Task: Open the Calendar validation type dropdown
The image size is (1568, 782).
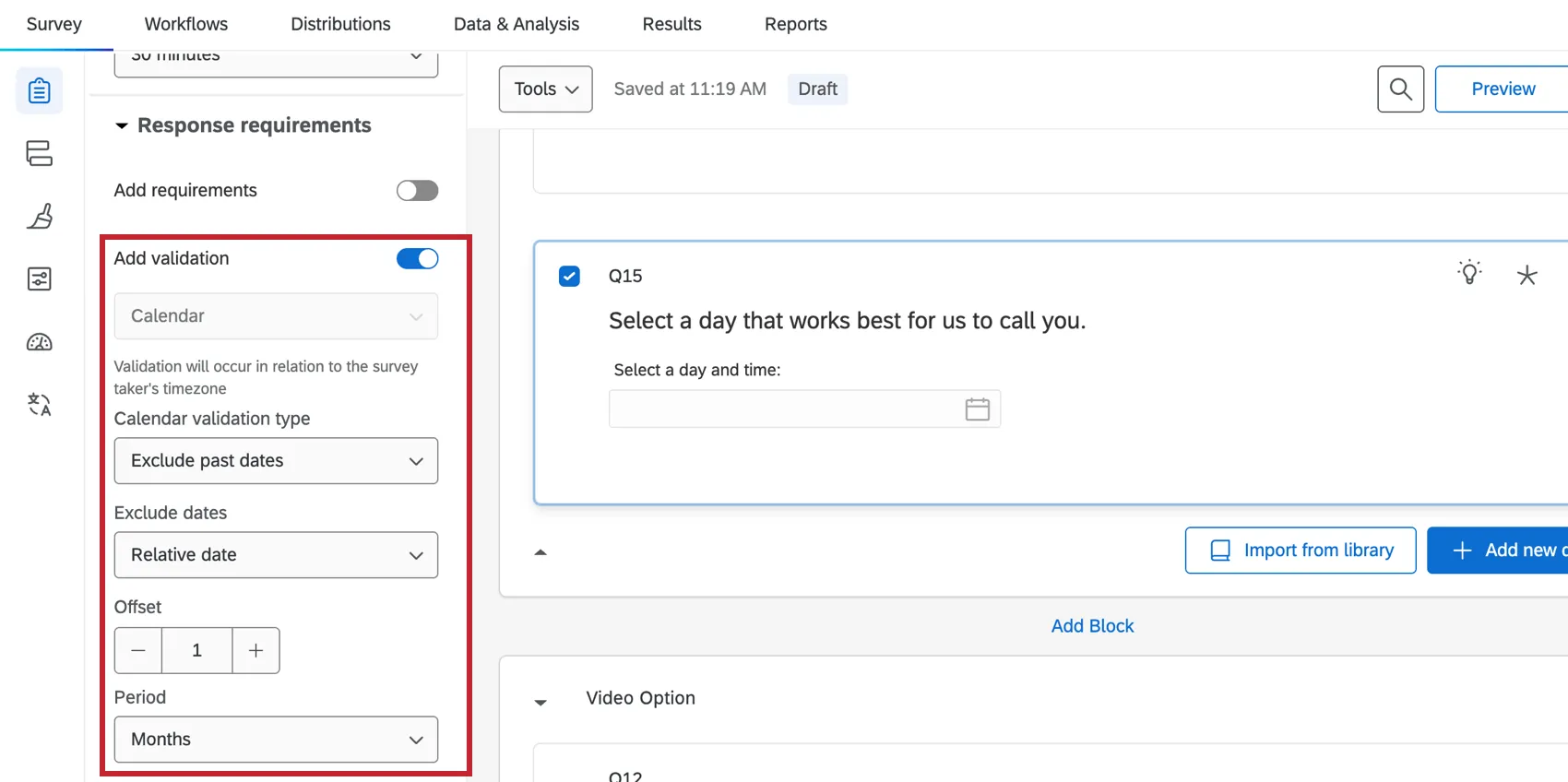Action: point(276,461)
